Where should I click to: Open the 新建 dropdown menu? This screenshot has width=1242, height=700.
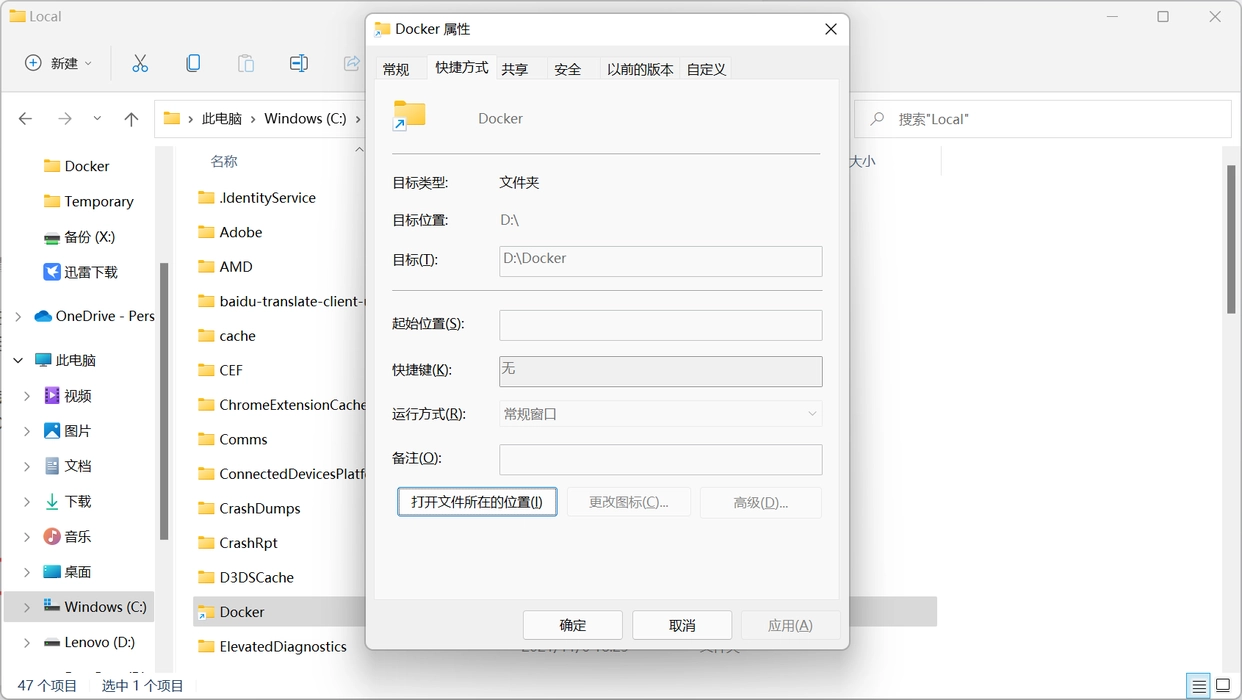[x=59, y=63]
